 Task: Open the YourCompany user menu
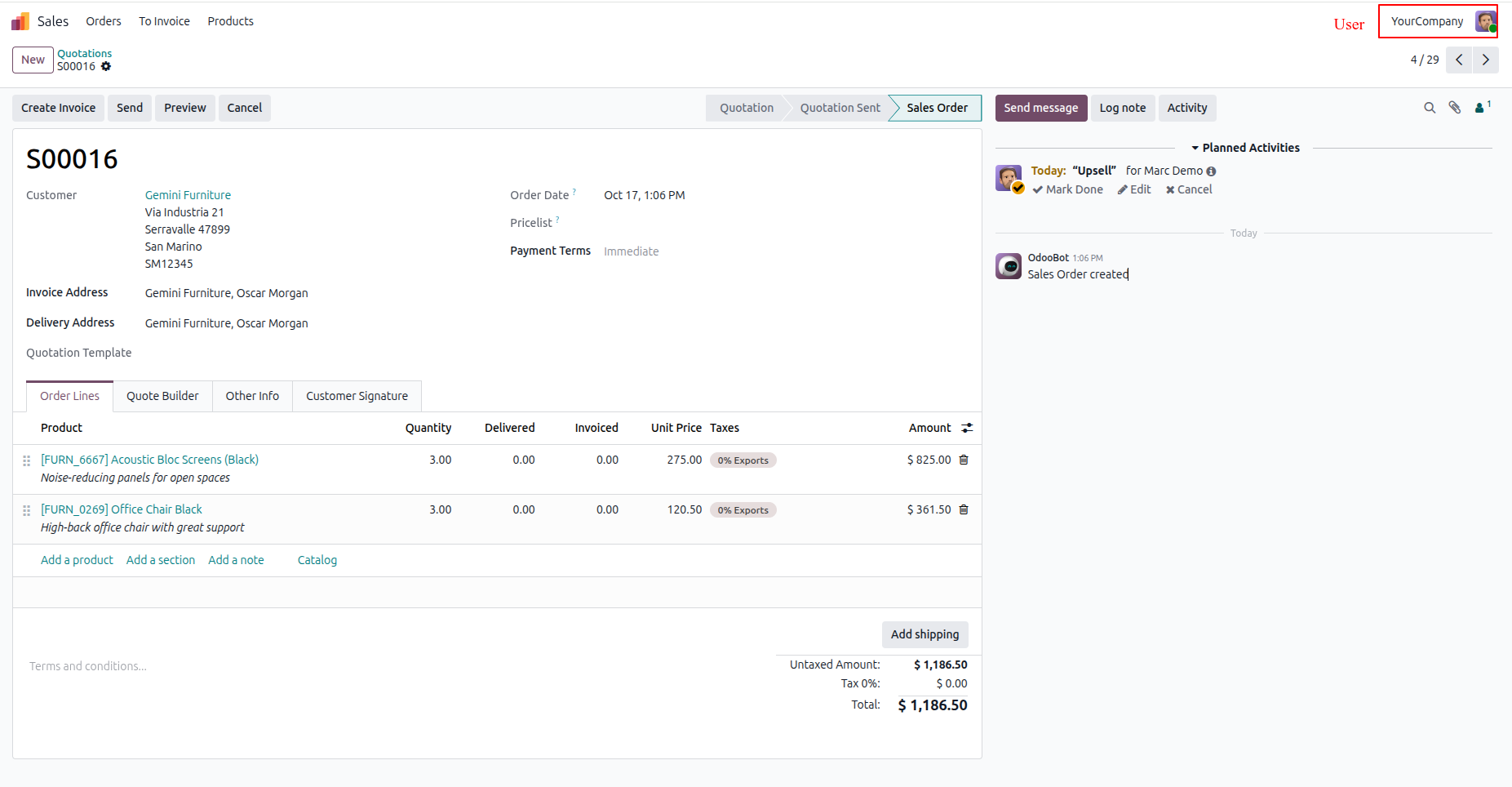pyautogui.click(x=1439, y=21)
